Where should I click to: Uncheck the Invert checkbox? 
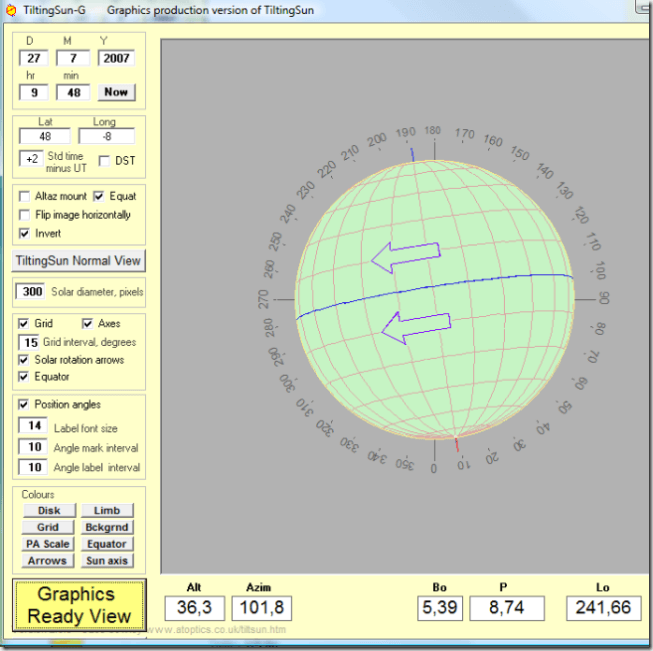tap(25, 233)
